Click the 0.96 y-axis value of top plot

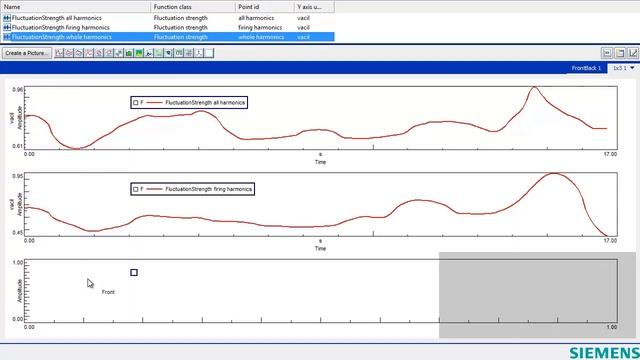point(18,89)
